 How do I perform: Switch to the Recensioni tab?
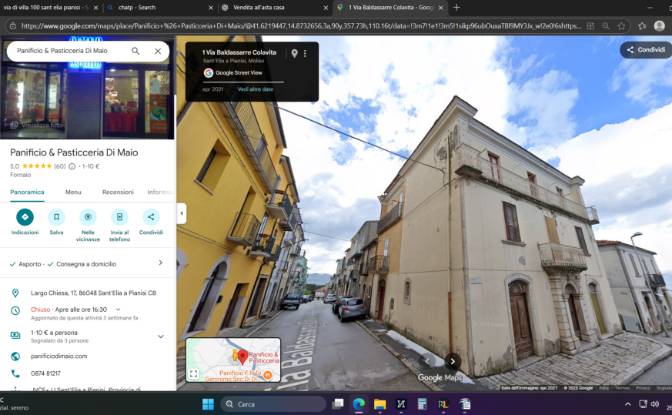(118, 192)
